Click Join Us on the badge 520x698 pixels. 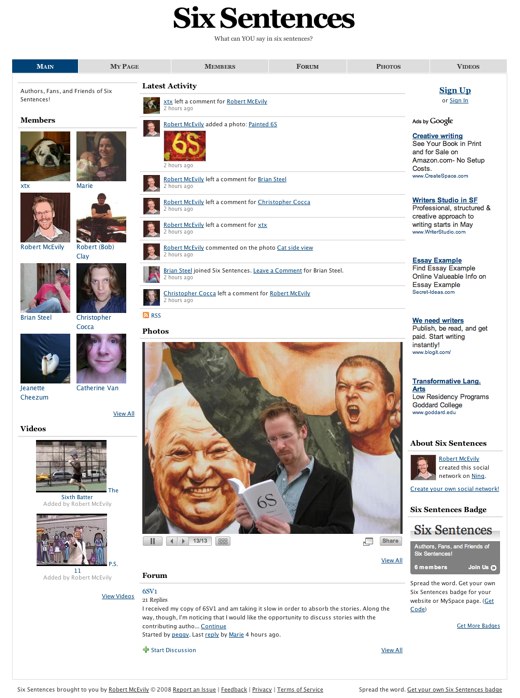tap(482, 568)
